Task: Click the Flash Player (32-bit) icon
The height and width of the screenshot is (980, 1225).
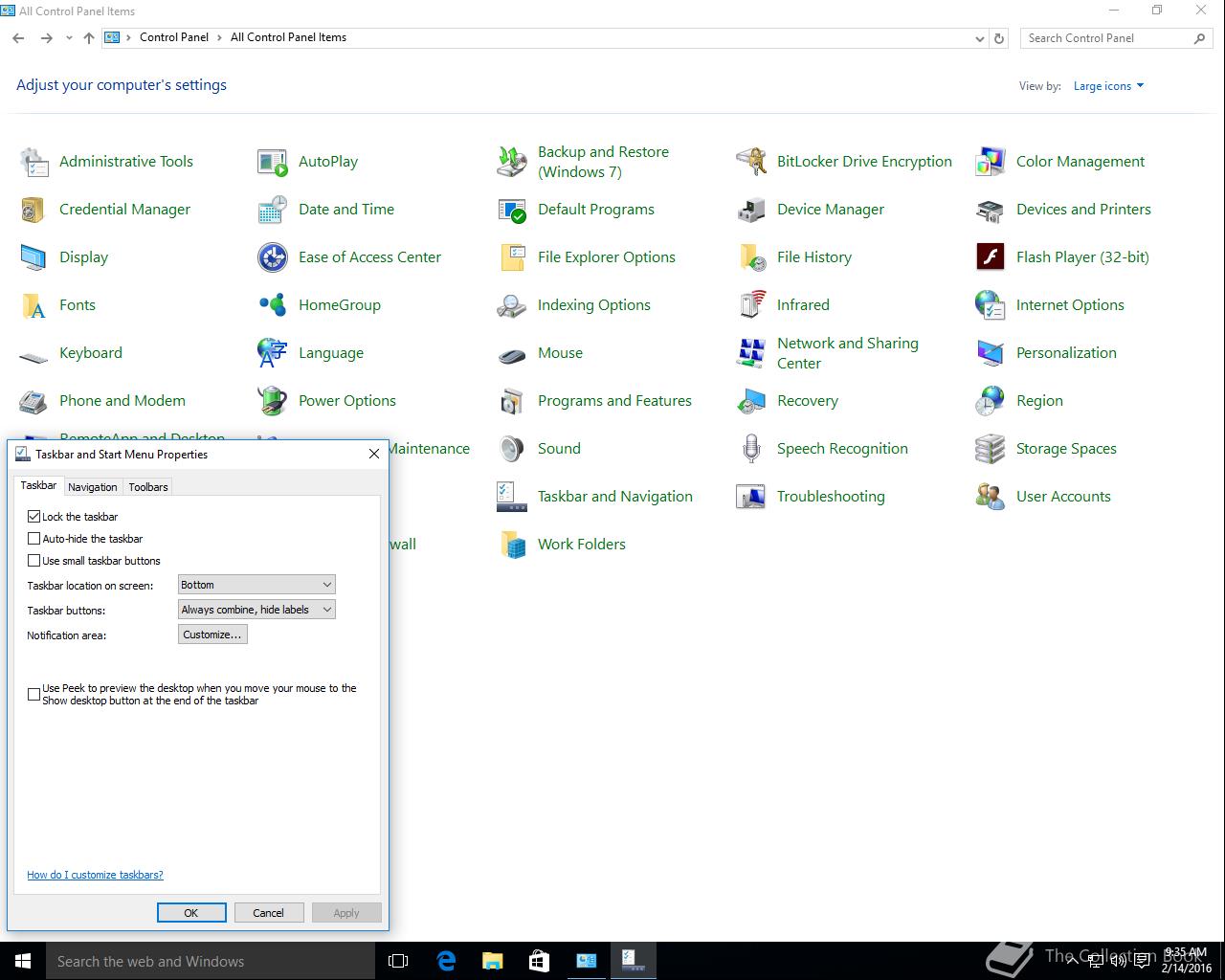Action: pos(991,257)
